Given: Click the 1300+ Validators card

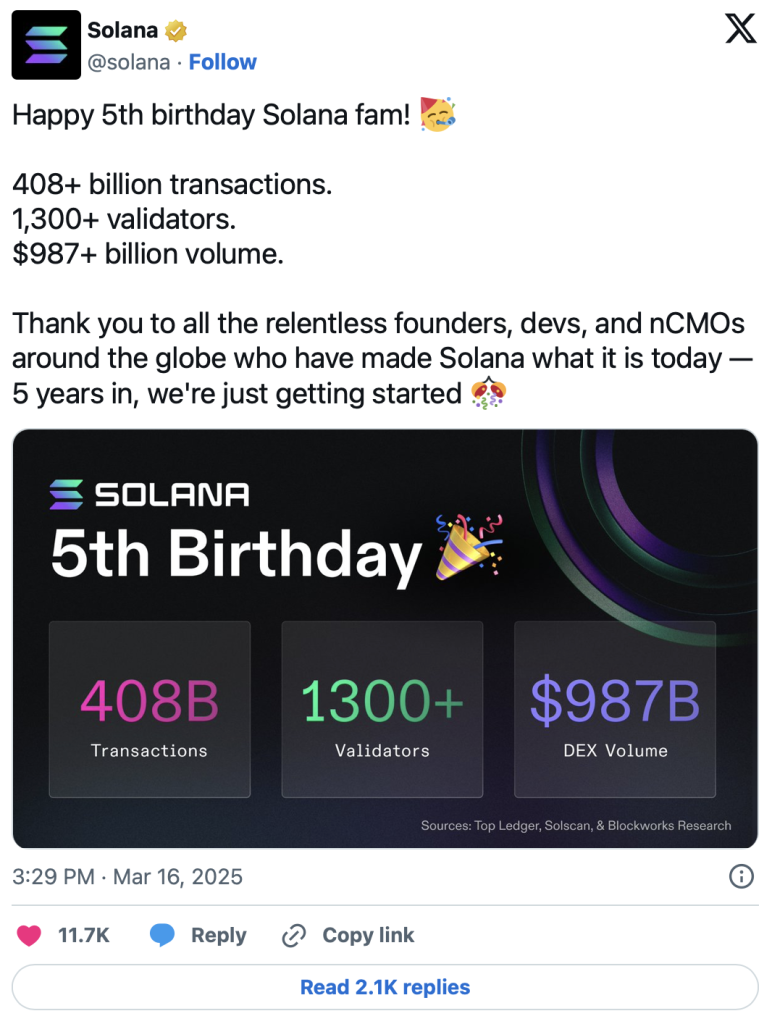Looking at the screenshot, I should coord(382,709).
